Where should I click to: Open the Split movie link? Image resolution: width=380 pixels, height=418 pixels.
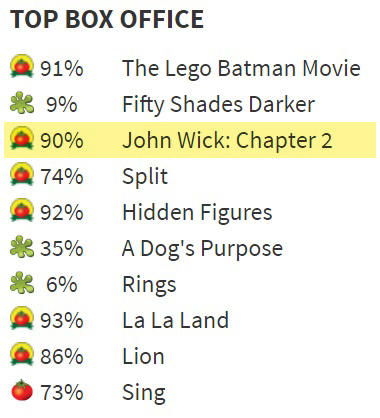(145, 177)
